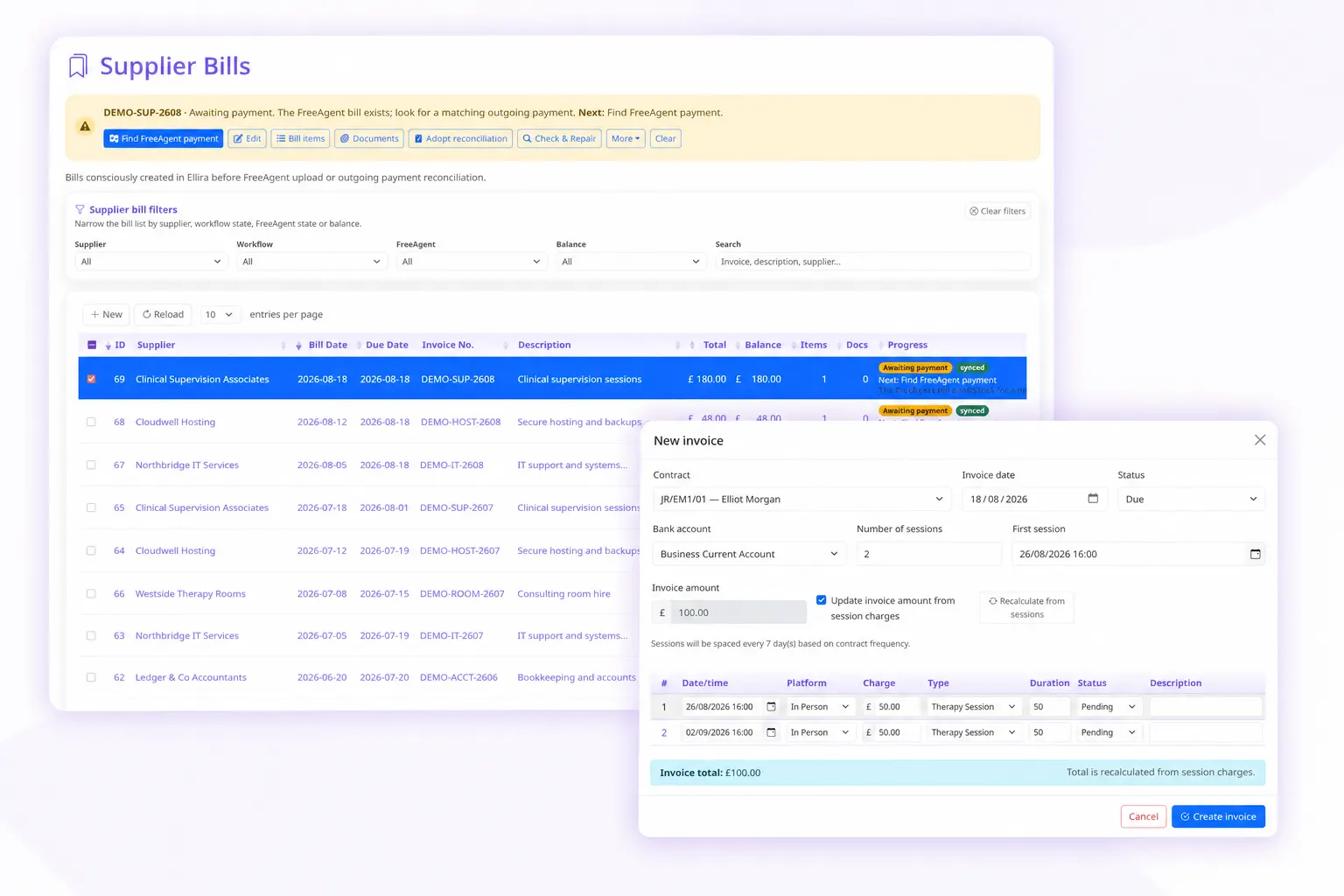Check row 67 Northbridge IT Services

(91, 465)
